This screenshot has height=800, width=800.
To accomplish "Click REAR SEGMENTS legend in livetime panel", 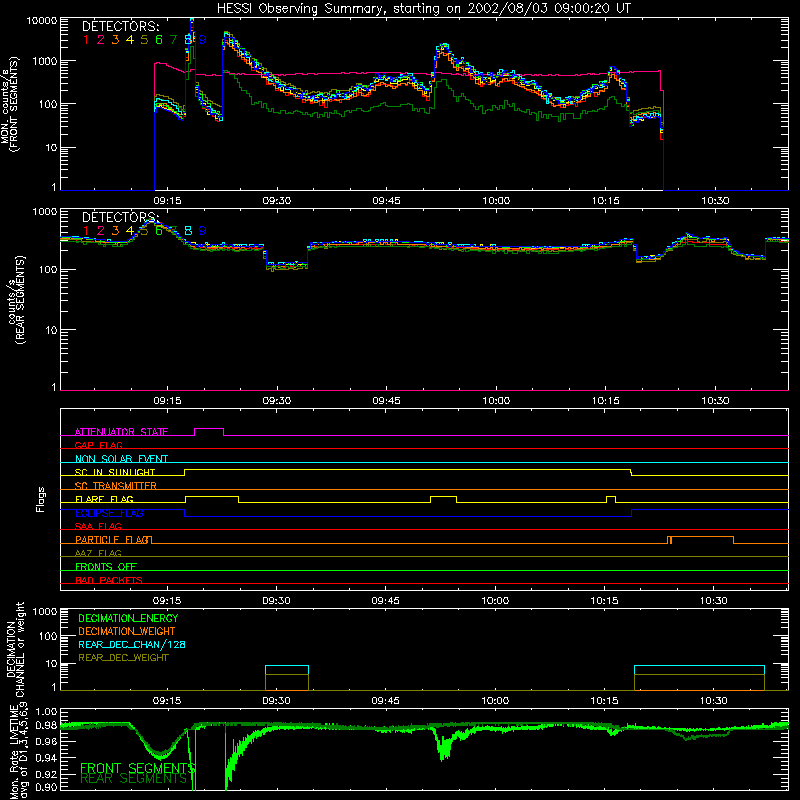I will coord(134,778).
